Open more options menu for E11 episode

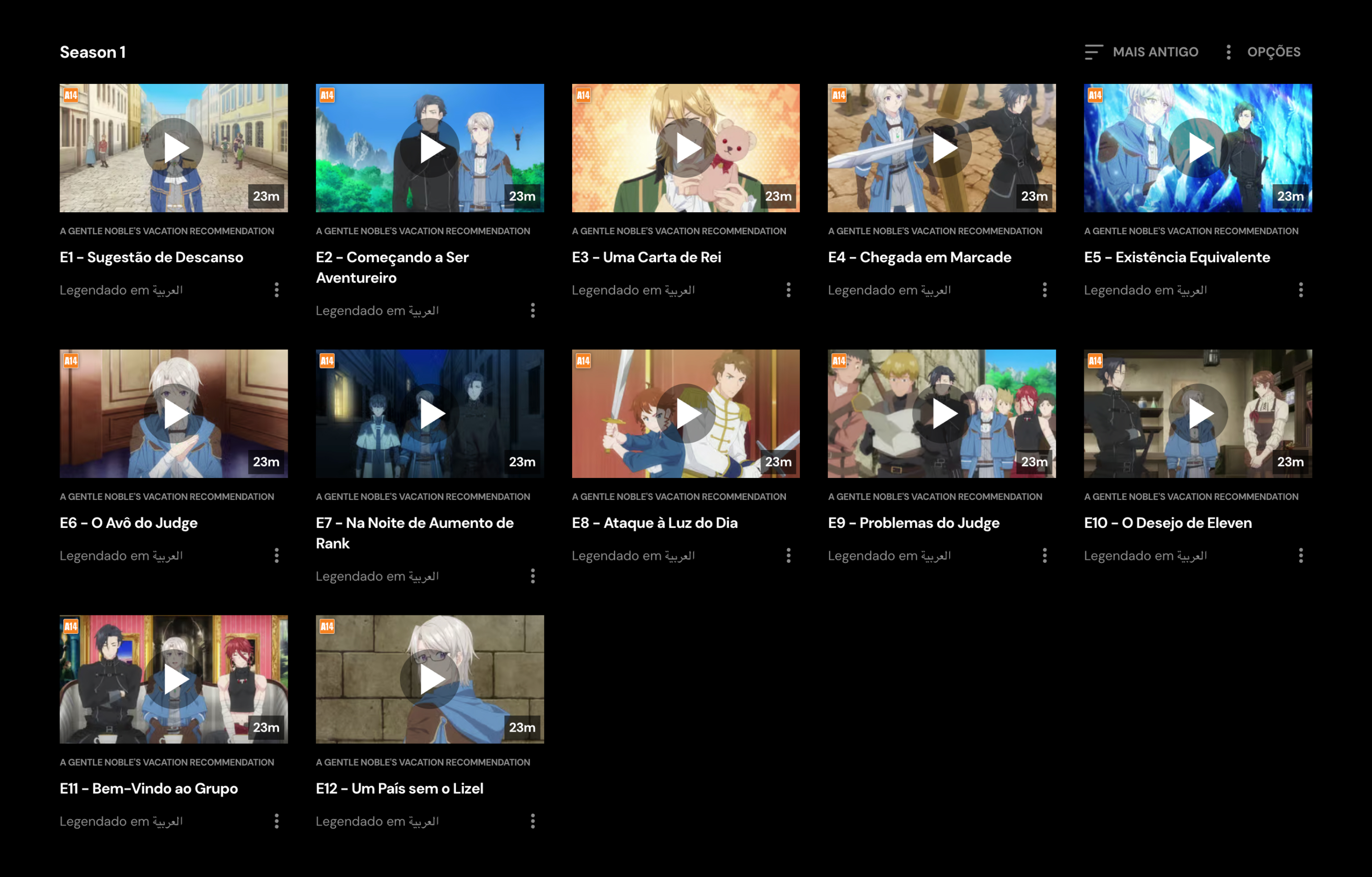[x=276, y=821]
